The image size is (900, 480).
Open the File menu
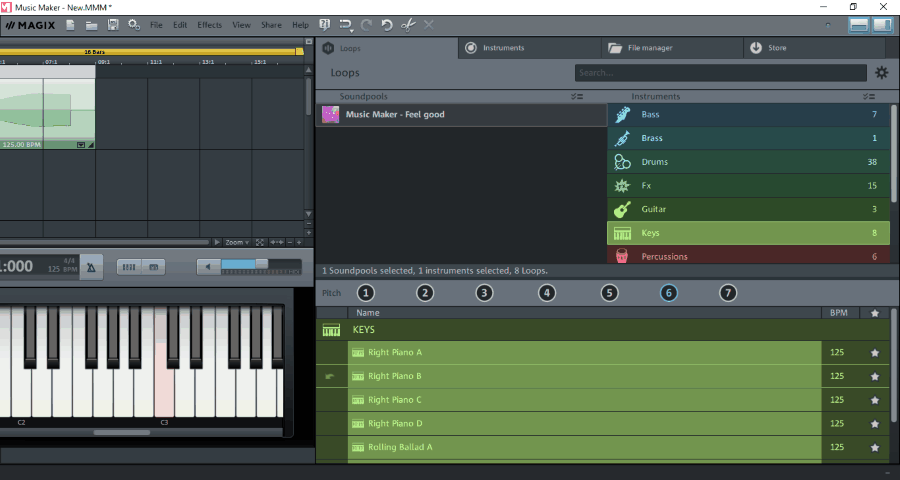click(156, 25)
